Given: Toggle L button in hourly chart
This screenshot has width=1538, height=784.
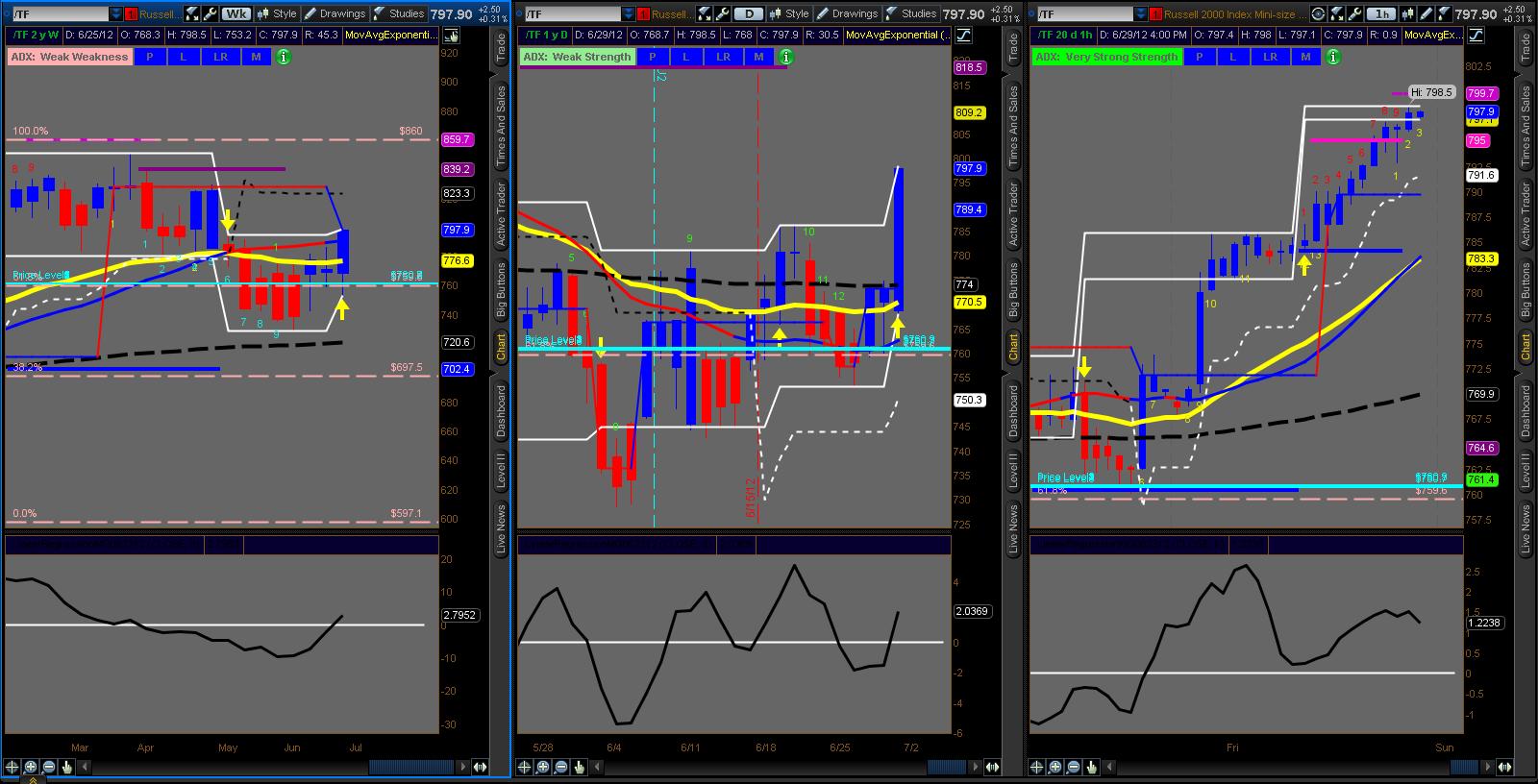Looking at the screenshot, I should tap(1232, 57).
